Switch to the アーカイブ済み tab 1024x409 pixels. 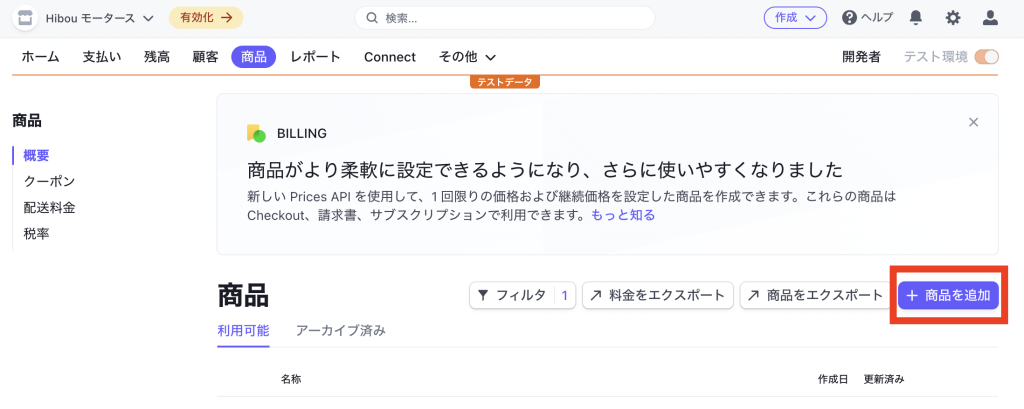(340, 330)
